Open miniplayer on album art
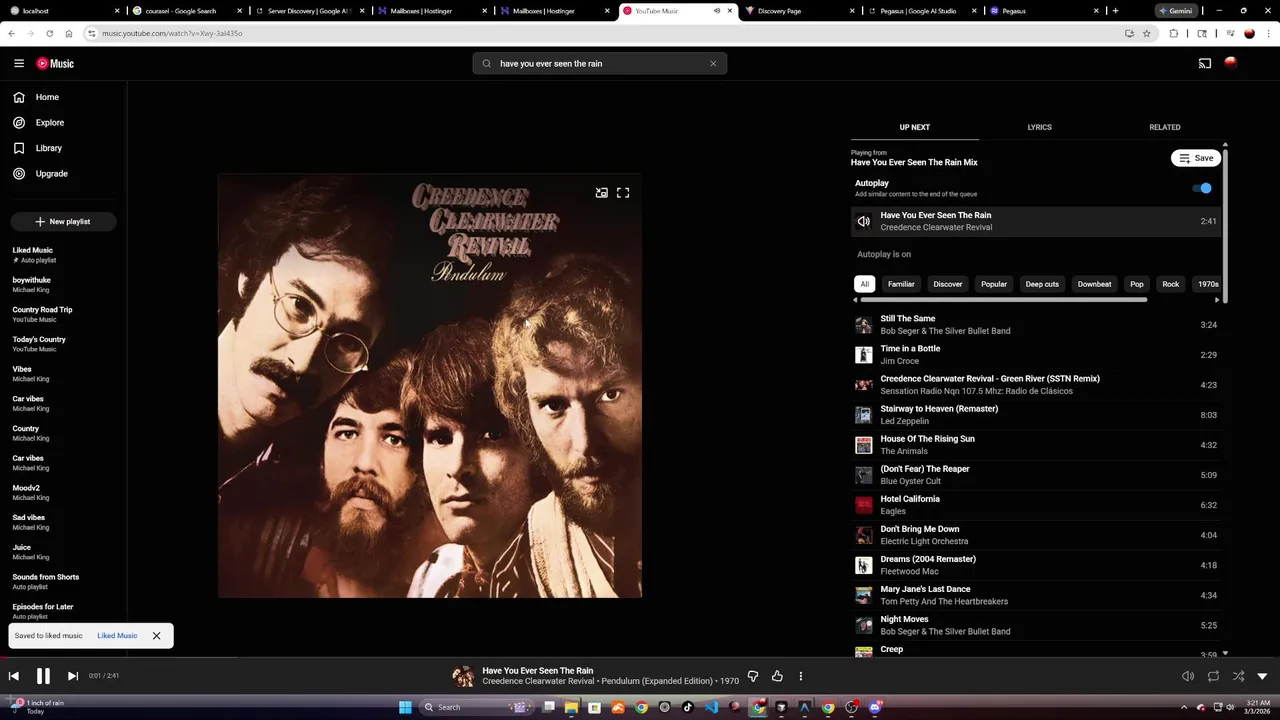Screen dimensions: 1280x720 [601, 193]
